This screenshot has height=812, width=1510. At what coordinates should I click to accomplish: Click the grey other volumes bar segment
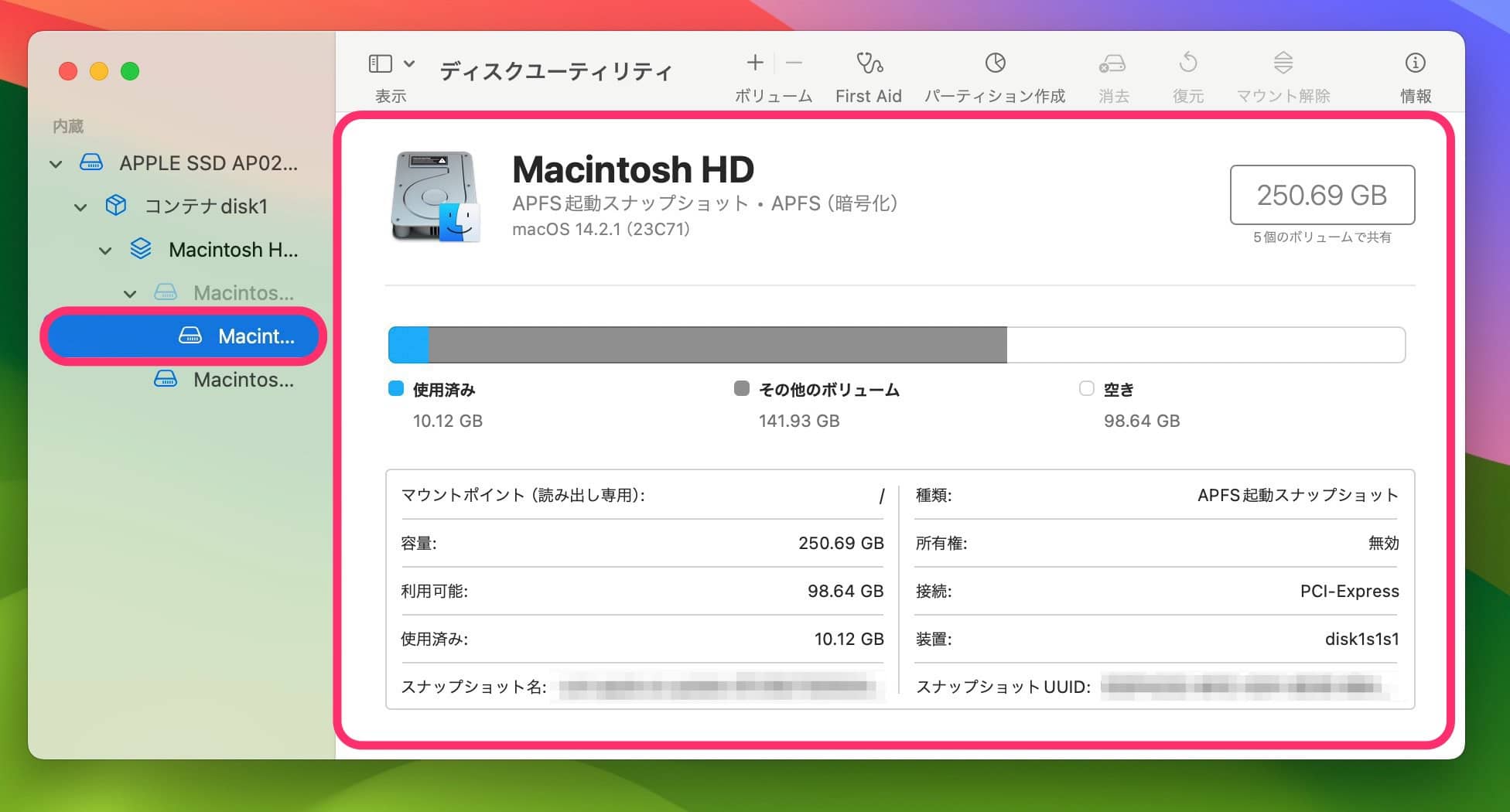(718, 345)
